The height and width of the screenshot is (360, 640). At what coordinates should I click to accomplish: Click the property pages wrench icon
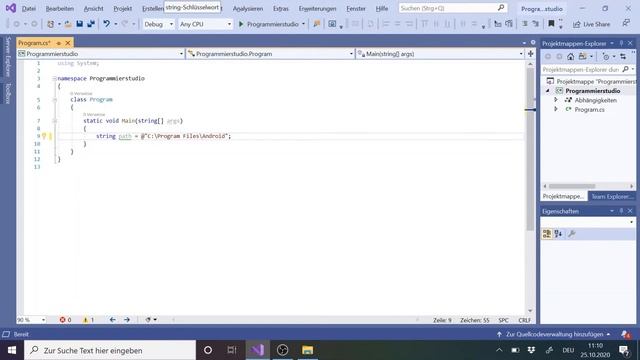pos(571,233)
